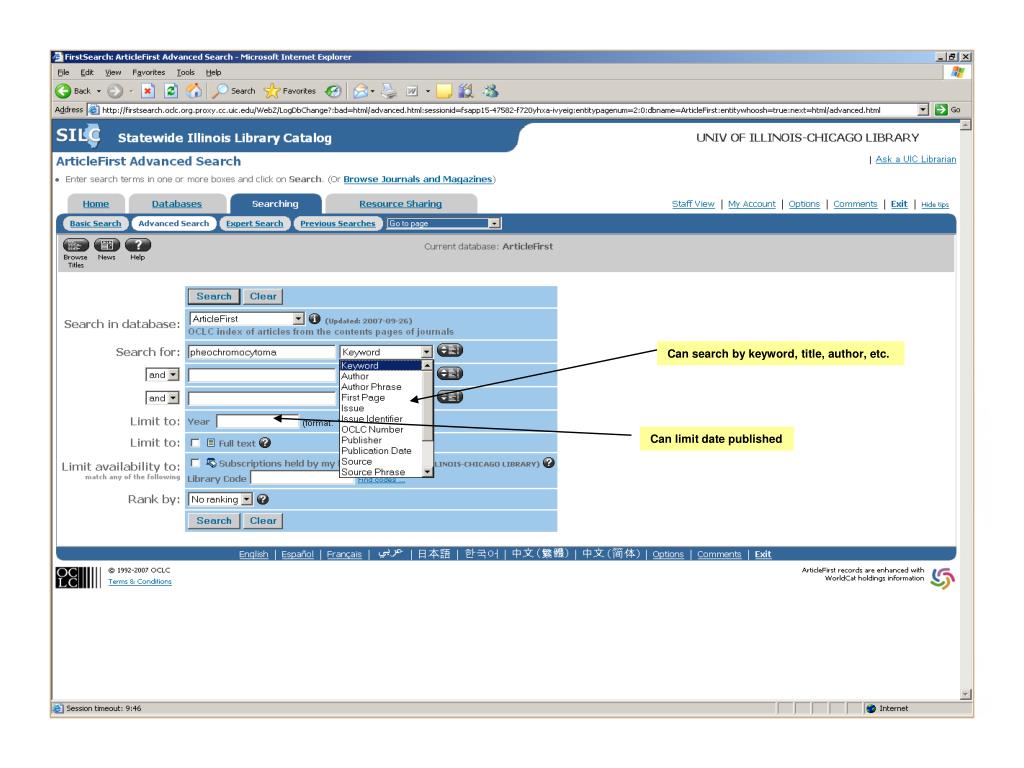Screen dimensions: 1024x768
Task: Select Publication Date in index list
Action: [381, 451]
